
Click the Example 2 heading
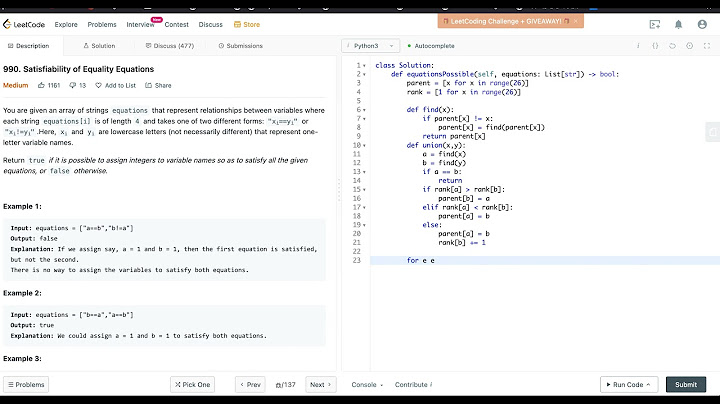22,293
